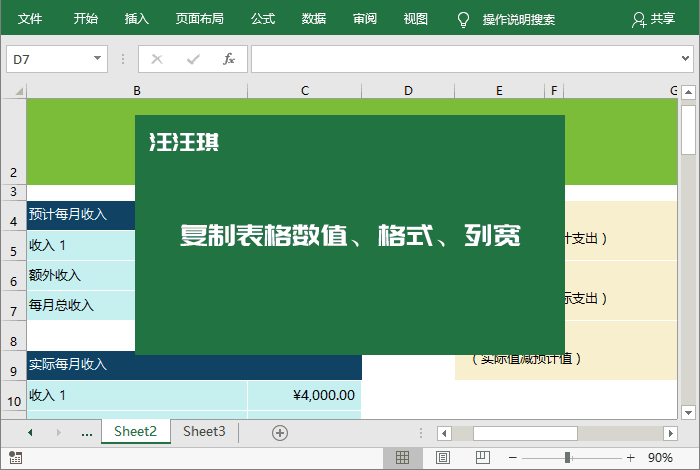
Task: Select column C header
Action: point(304,91)
